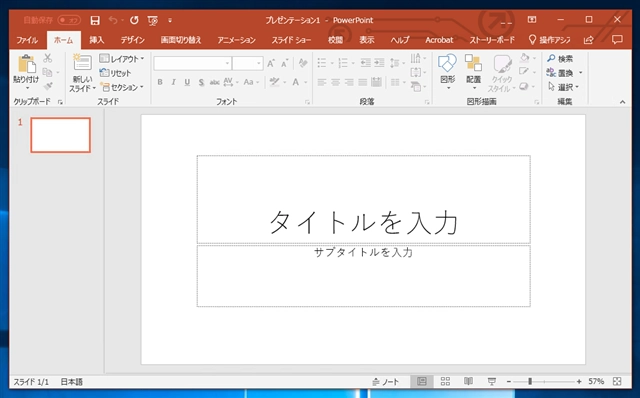Viewport: 640px width, 398px height.
Task: Open Ribbon Display Options icon in title bar
Action: [532, 19]
